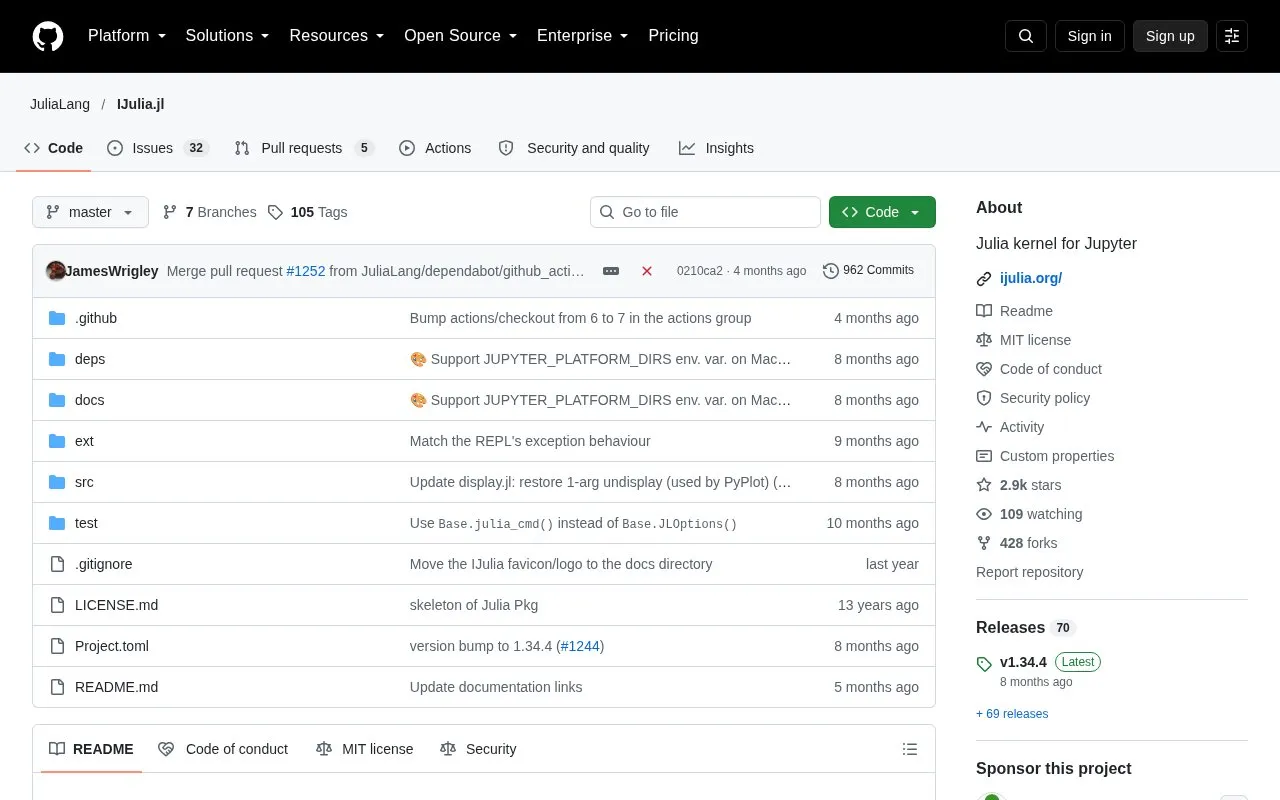Click the src folder icon
Screen dimensions: 1280x800
tap(57, 482)
